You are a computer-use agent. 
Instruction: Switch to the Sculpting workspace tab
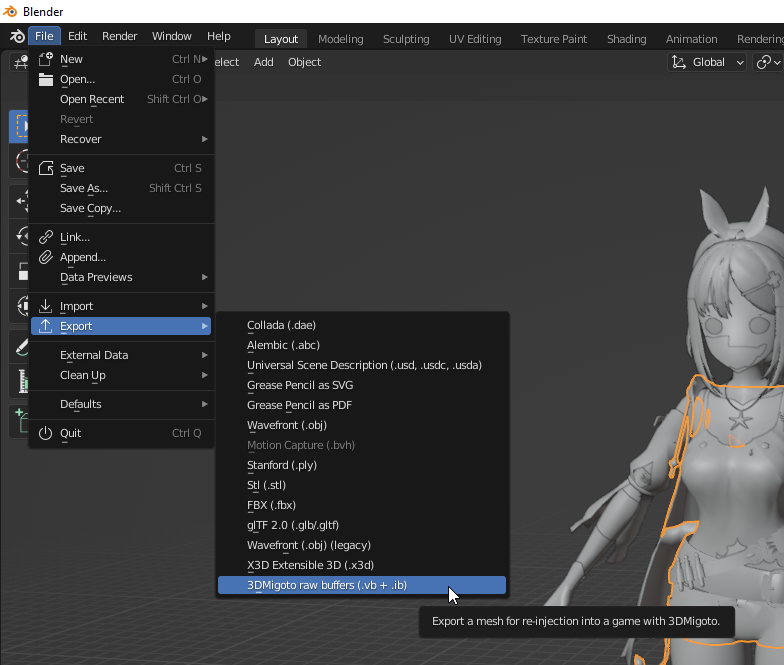(406, 39)
